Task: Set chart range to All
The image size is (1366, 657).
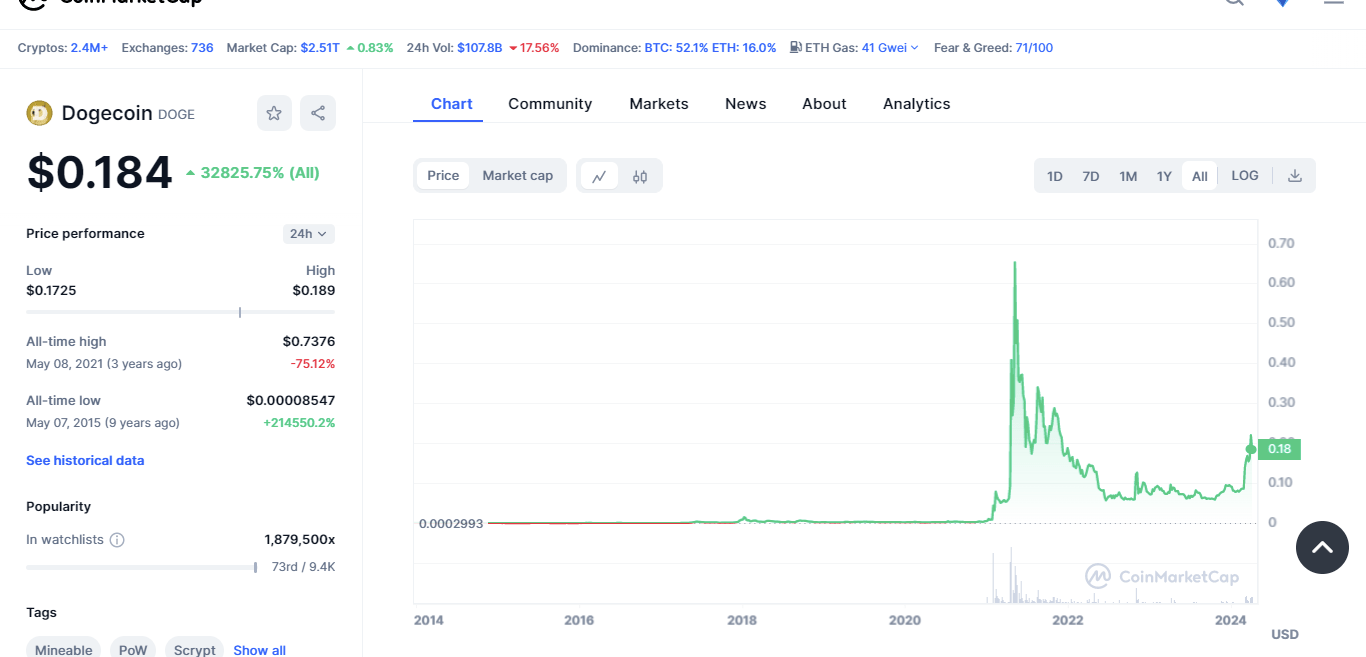Action: (x=1200, y=176)
